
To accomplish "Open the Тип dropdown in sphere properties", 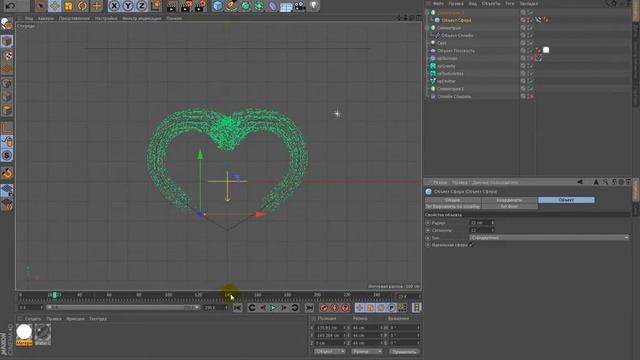I will (549, 238).
